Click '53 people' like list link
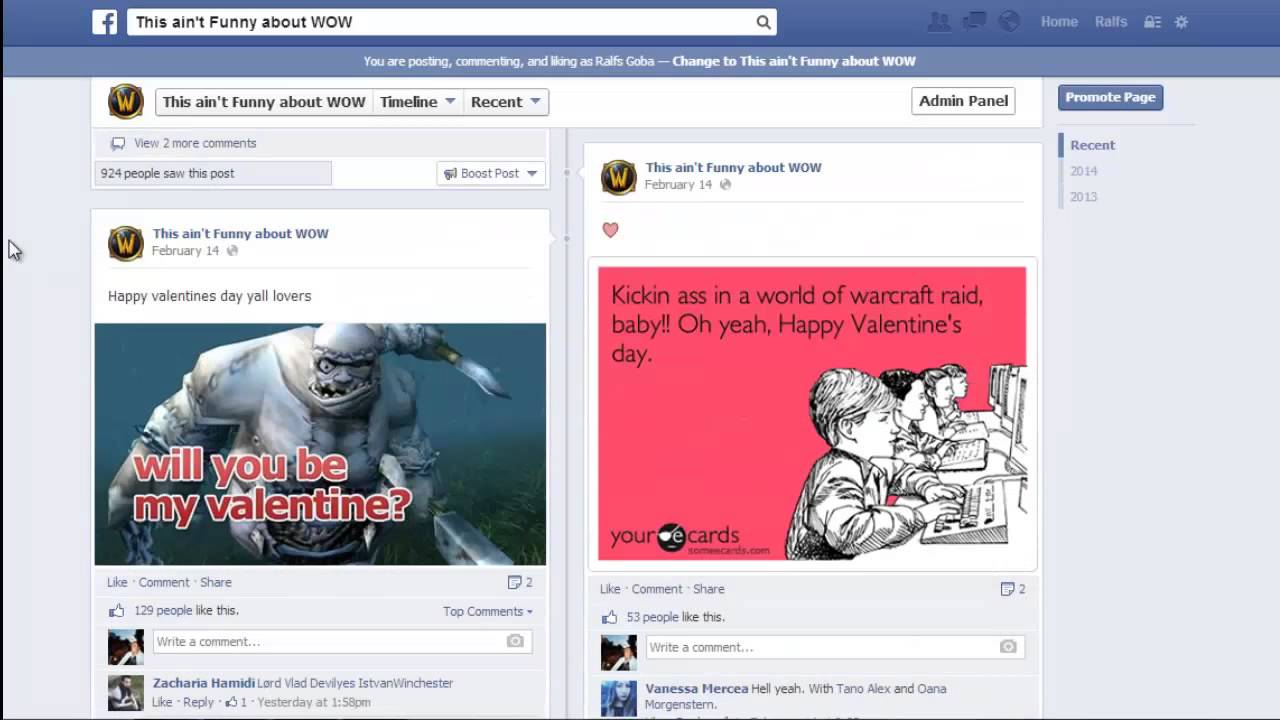The width and height of the screenshot is (1280, 720). point(652,617)
